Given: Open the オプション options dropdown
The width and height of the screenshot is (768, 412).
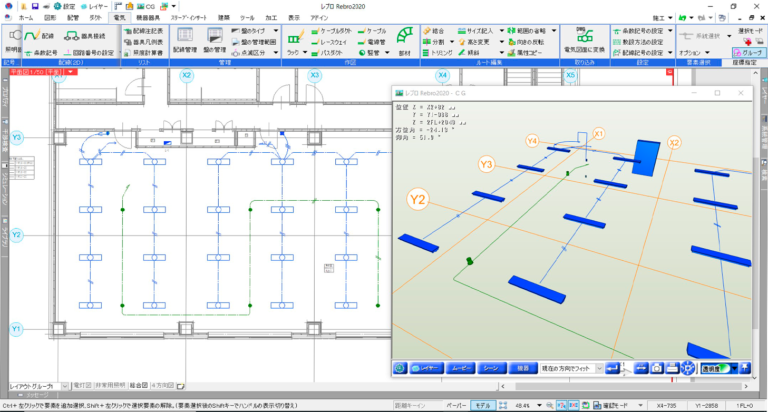Looking at the screenshot, I should point(692,52).
